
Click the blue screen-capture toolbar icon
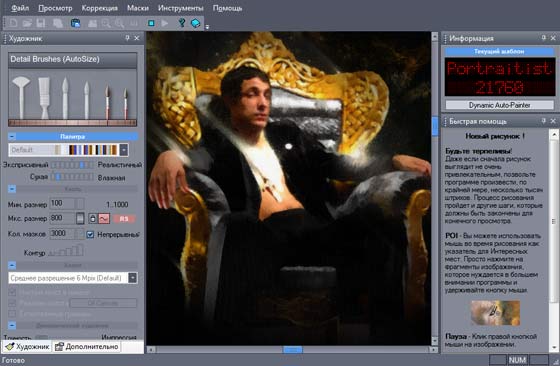tap(75, 23)
